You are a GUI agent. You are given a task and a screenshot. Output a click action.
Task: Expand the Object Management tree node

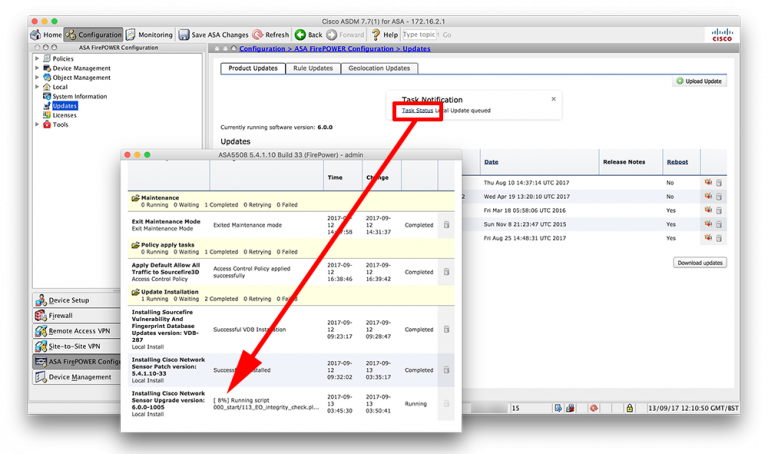(37, 77)
